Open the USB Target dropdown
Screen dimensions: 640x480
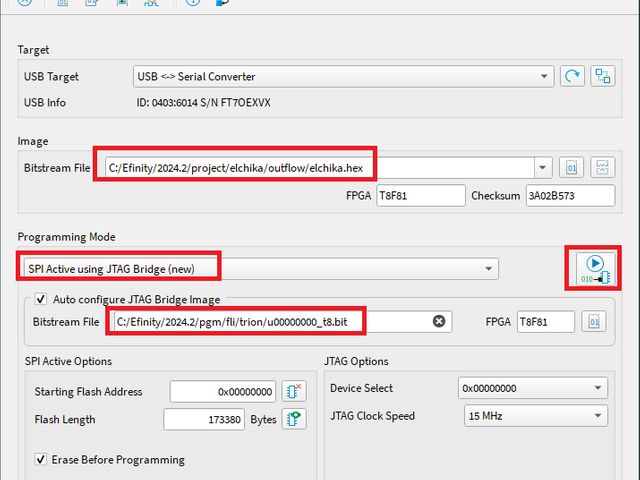343,76
